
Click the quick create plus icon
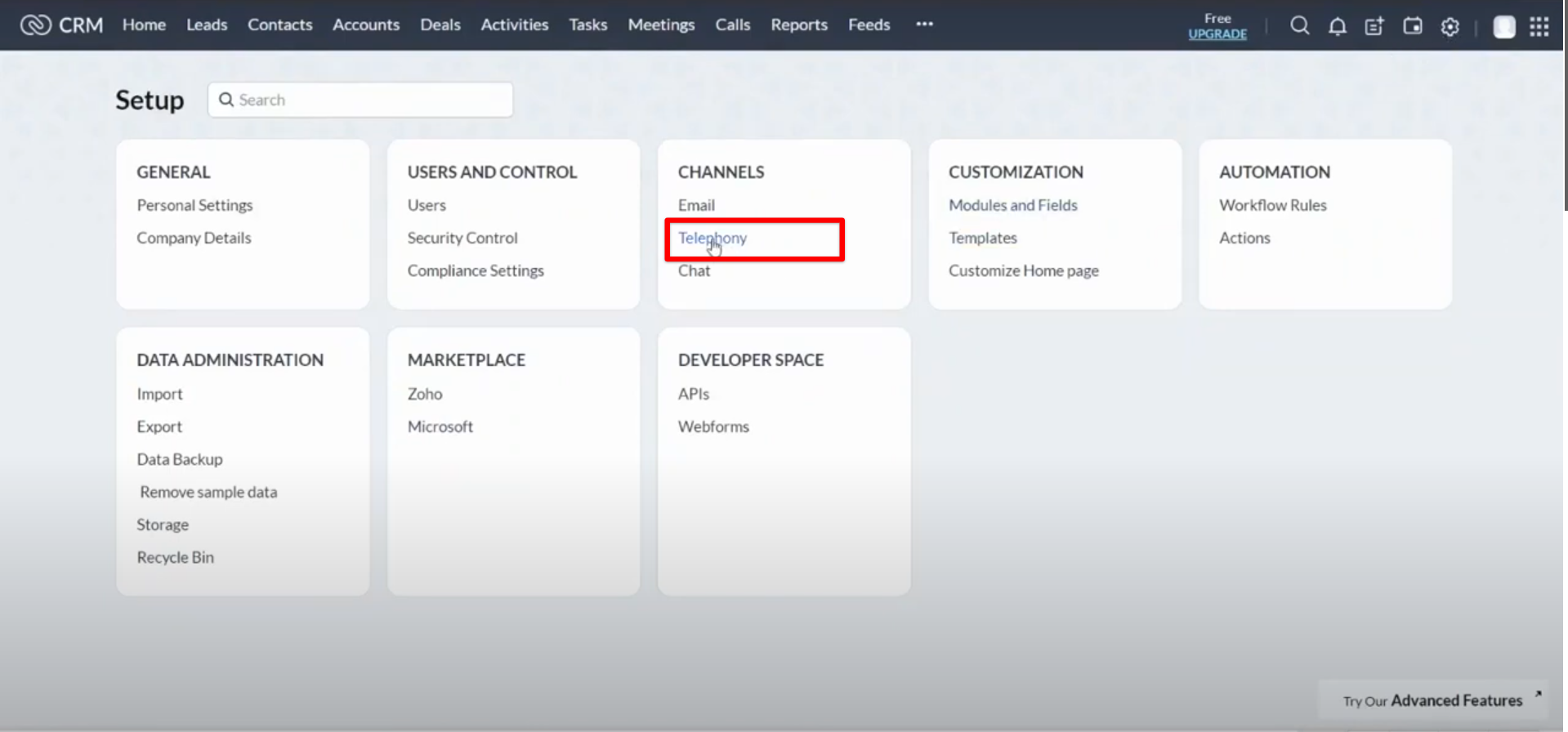point(1374,26)
